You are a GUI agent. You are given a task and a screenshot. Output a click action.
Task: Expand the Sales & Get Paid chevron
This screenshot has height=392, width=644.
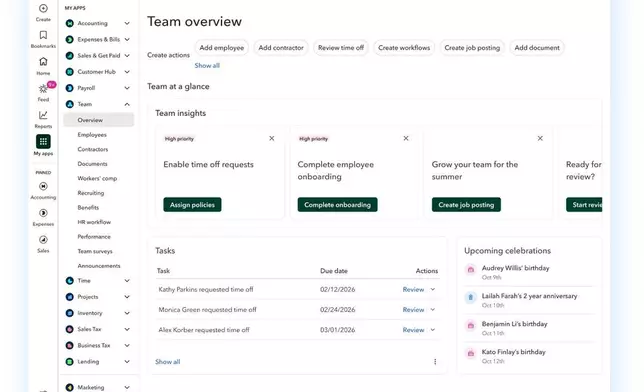(127, 55)
